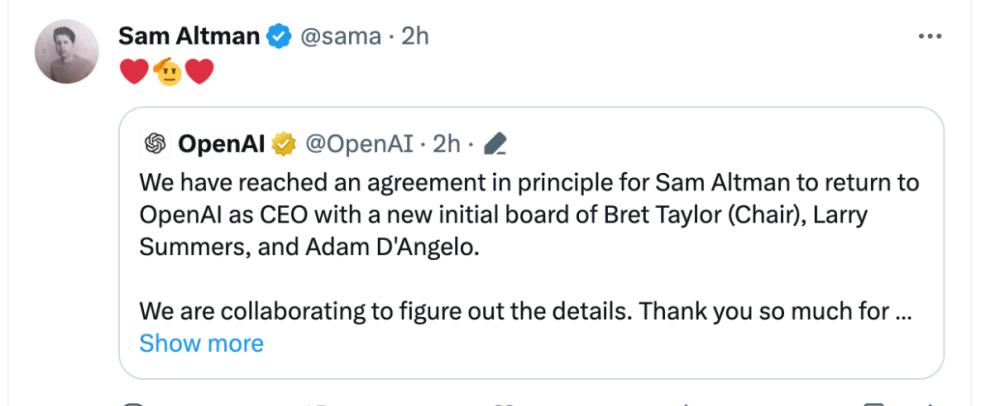Visit the @OpenAI handle link
This screenshot has height=406, width=1000.
click(359, 145)
